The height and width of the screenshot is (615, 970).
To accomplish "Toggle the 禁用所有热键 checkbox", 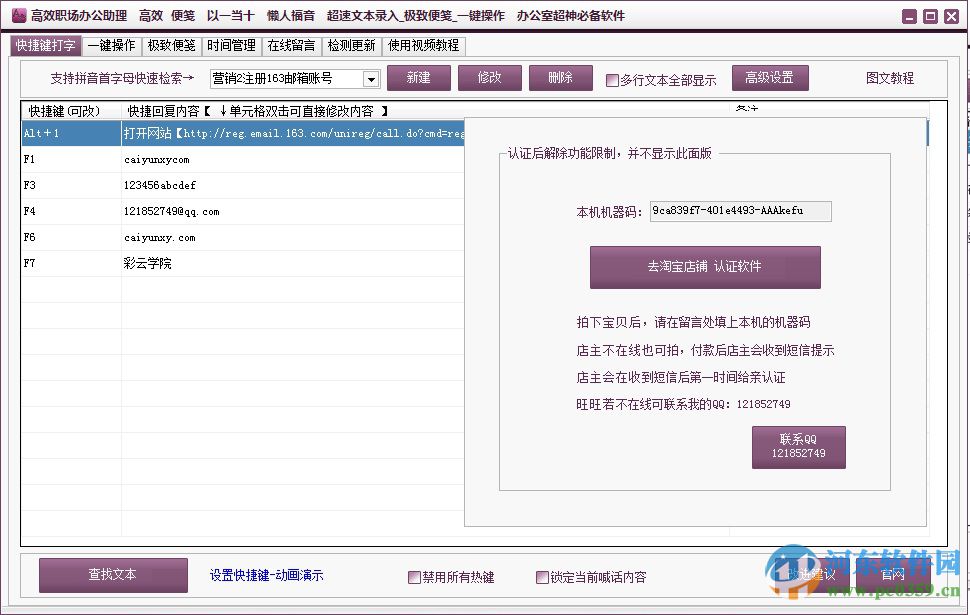I will coord(414,577).
